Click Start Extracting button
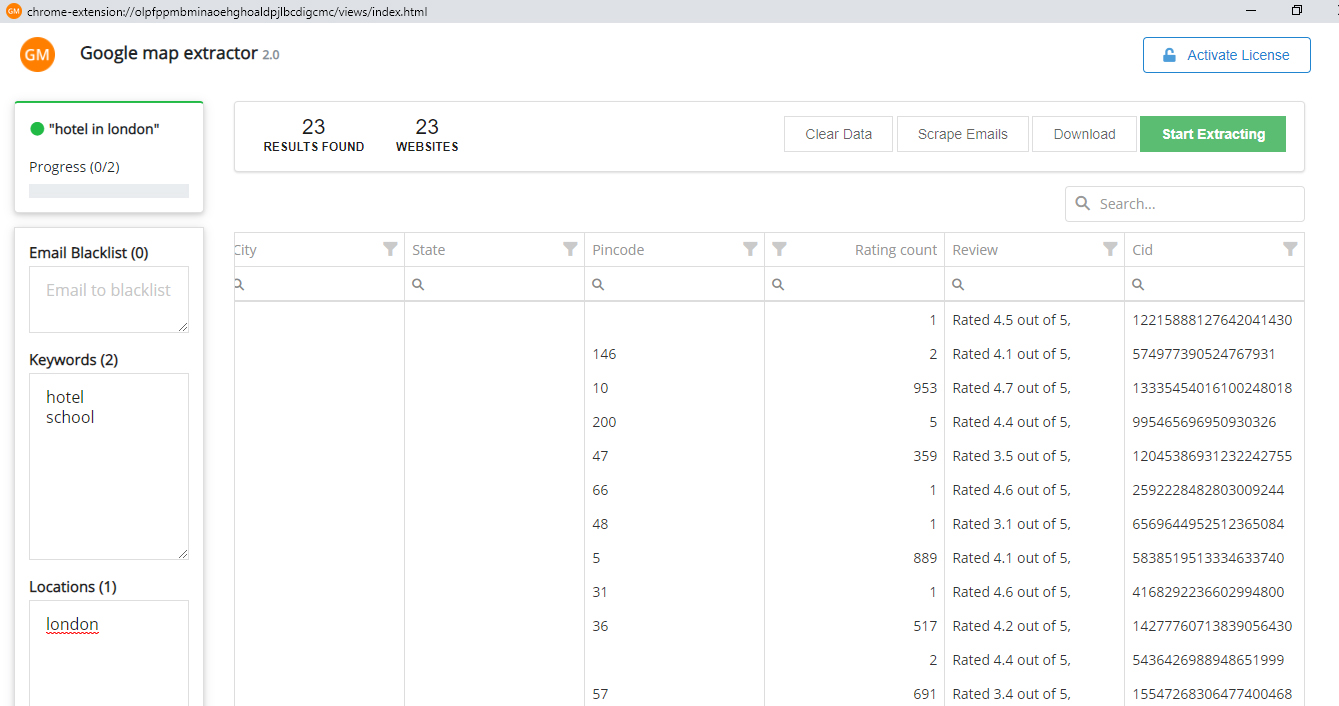This screenshot has height=706, width=1339. [1213, 134]
